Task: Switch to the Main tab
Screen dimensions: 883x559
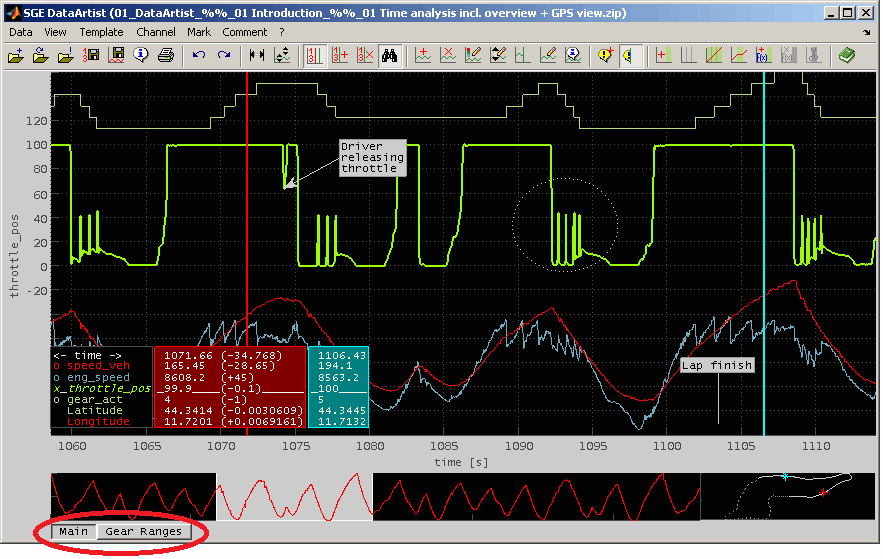Action: pyautogui.click(x=74, y=531)
